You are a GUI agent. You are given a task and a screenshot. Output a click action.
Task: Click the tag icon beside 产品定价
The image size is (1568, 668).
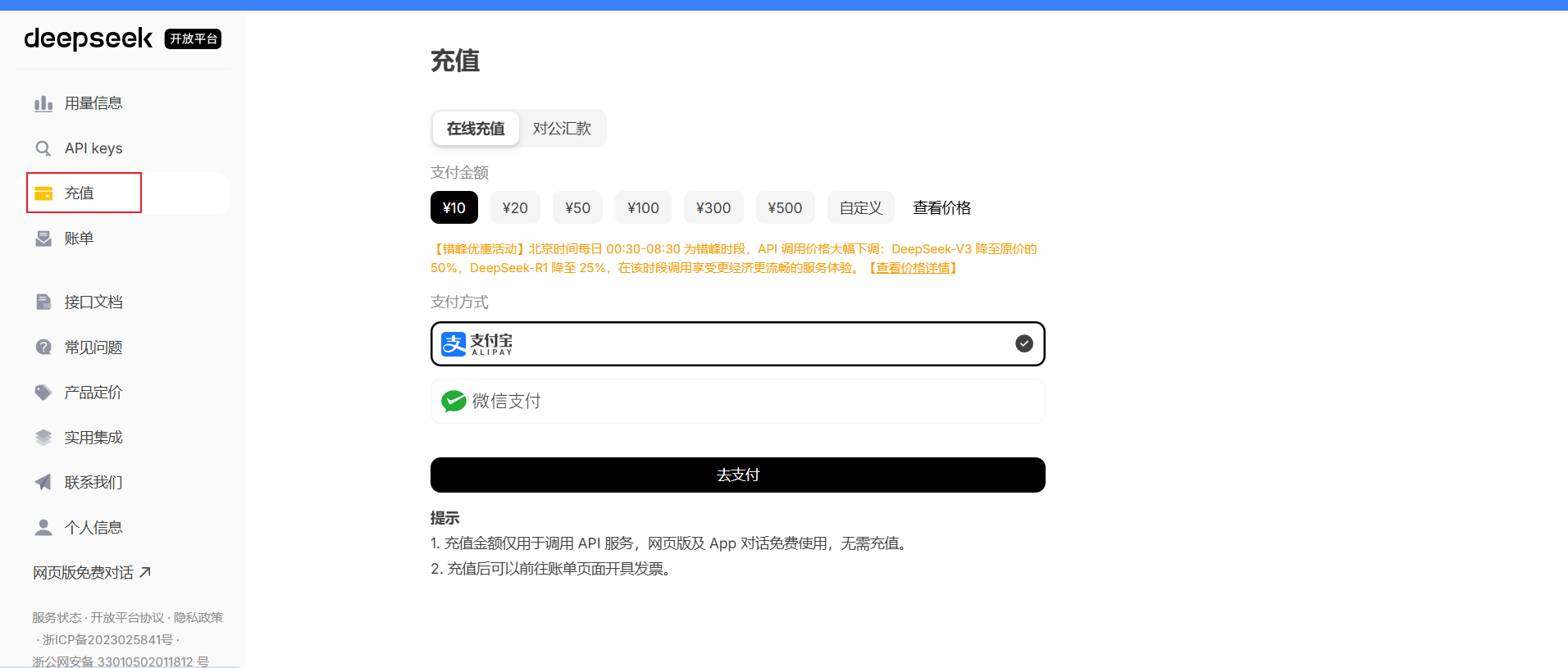[x=43, y=393]
